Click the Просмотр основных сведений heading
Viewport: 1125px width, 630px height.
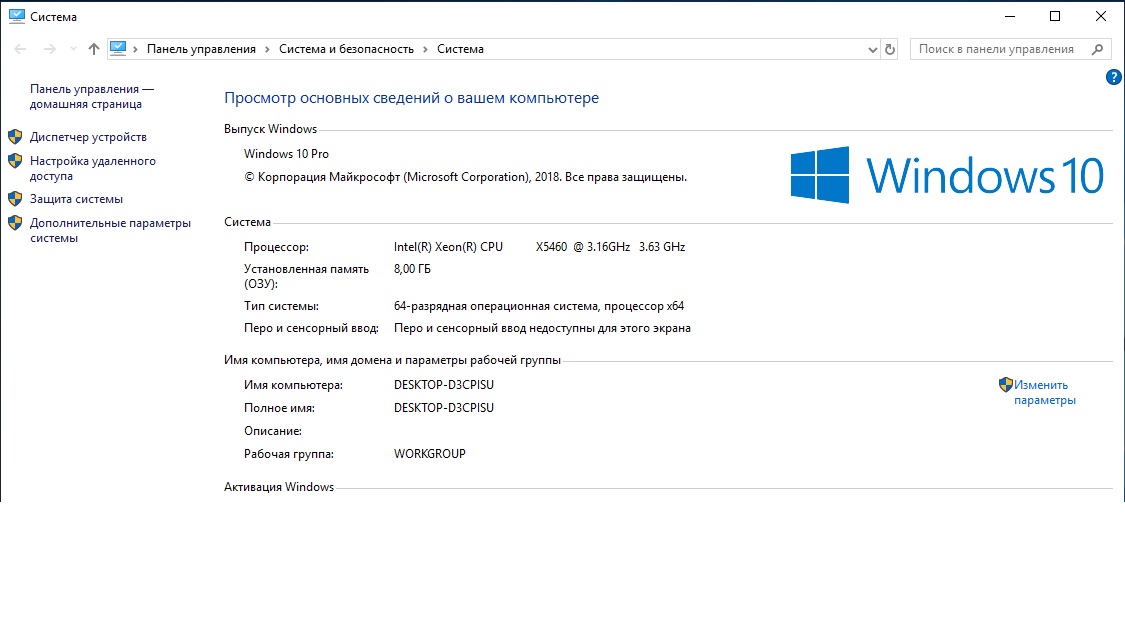411,98
